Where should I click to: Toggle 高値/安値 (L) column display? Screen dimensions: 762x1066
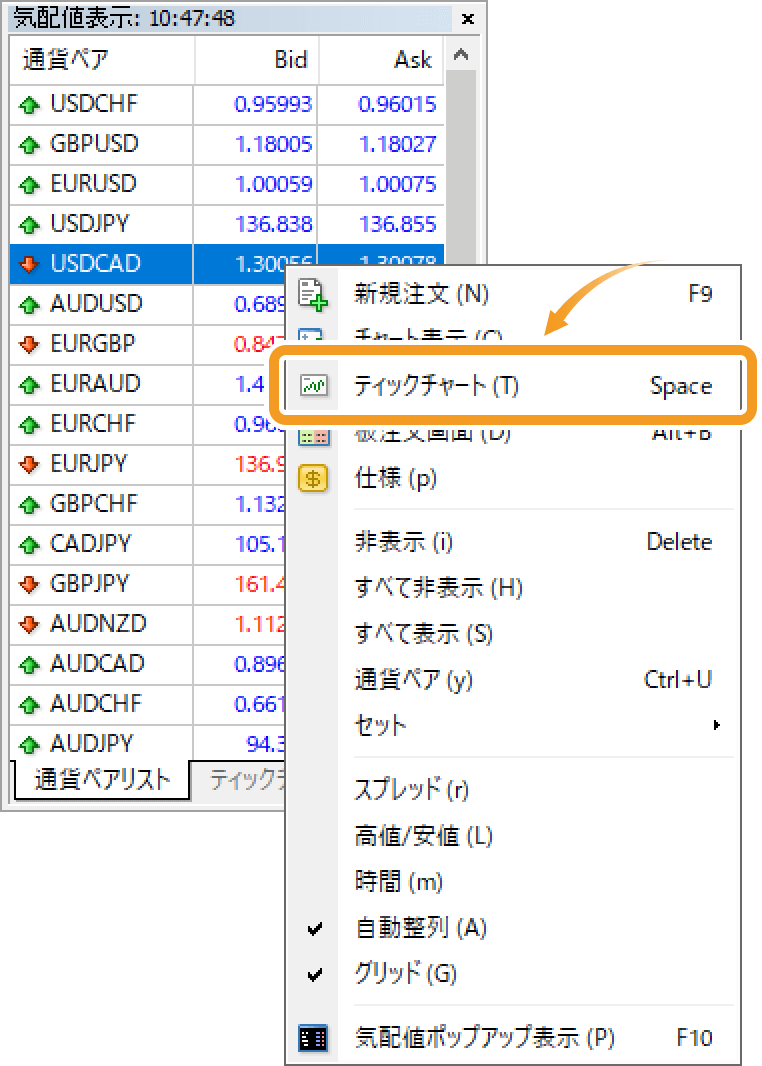pyautogui.click(x=513, y=836)
